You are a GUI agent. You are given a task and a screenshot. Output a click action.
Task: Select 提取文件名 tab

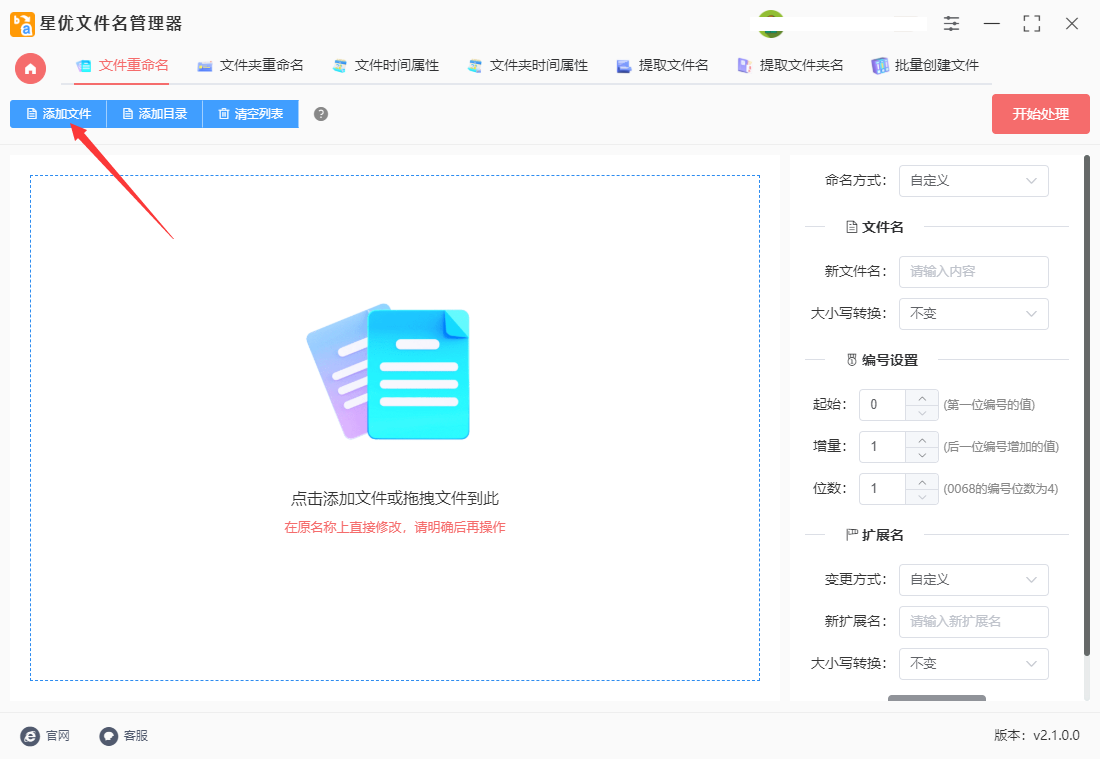[662, 66]
